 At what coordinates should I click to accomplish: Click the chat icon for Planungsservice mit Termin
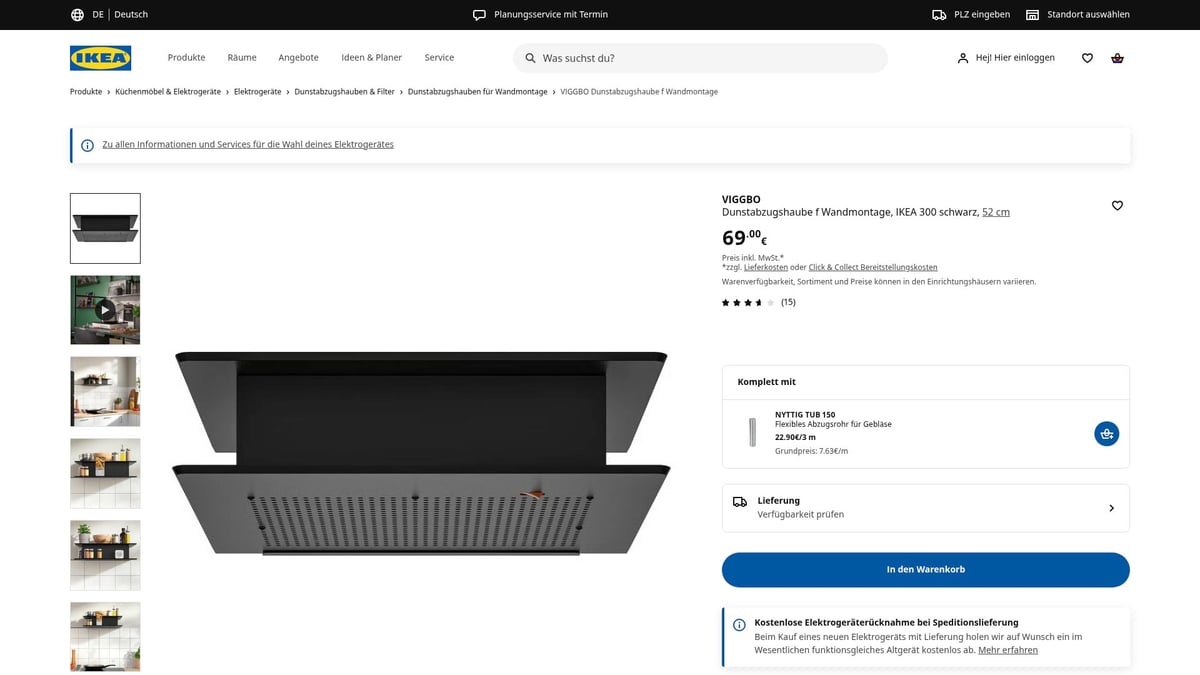(x=477, y=14)
